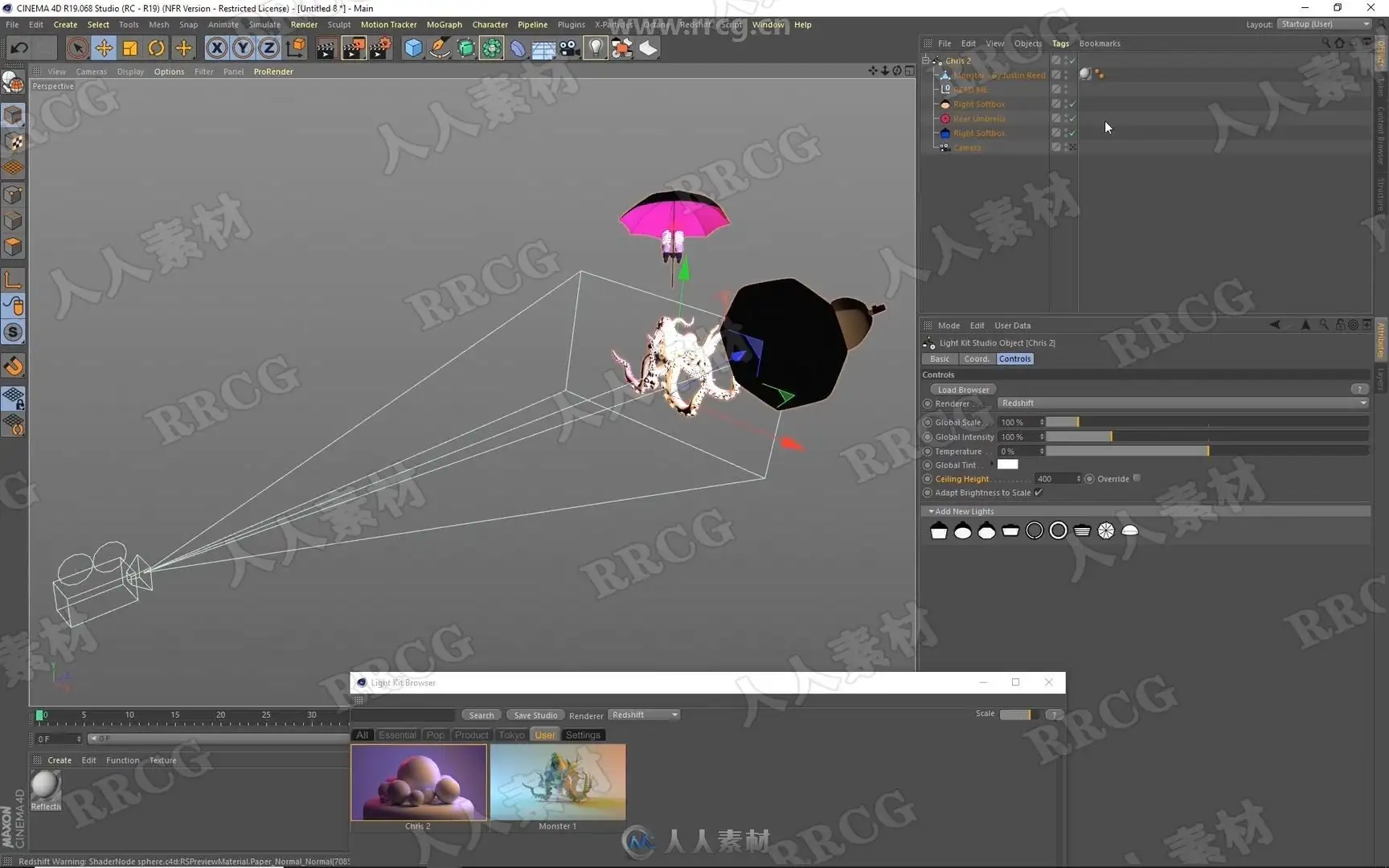Image resolution: width=1389 pixels, height=868 pixels.
Task: Open Edit Render Settings gear clapper icon
Action: click(380, 48)
